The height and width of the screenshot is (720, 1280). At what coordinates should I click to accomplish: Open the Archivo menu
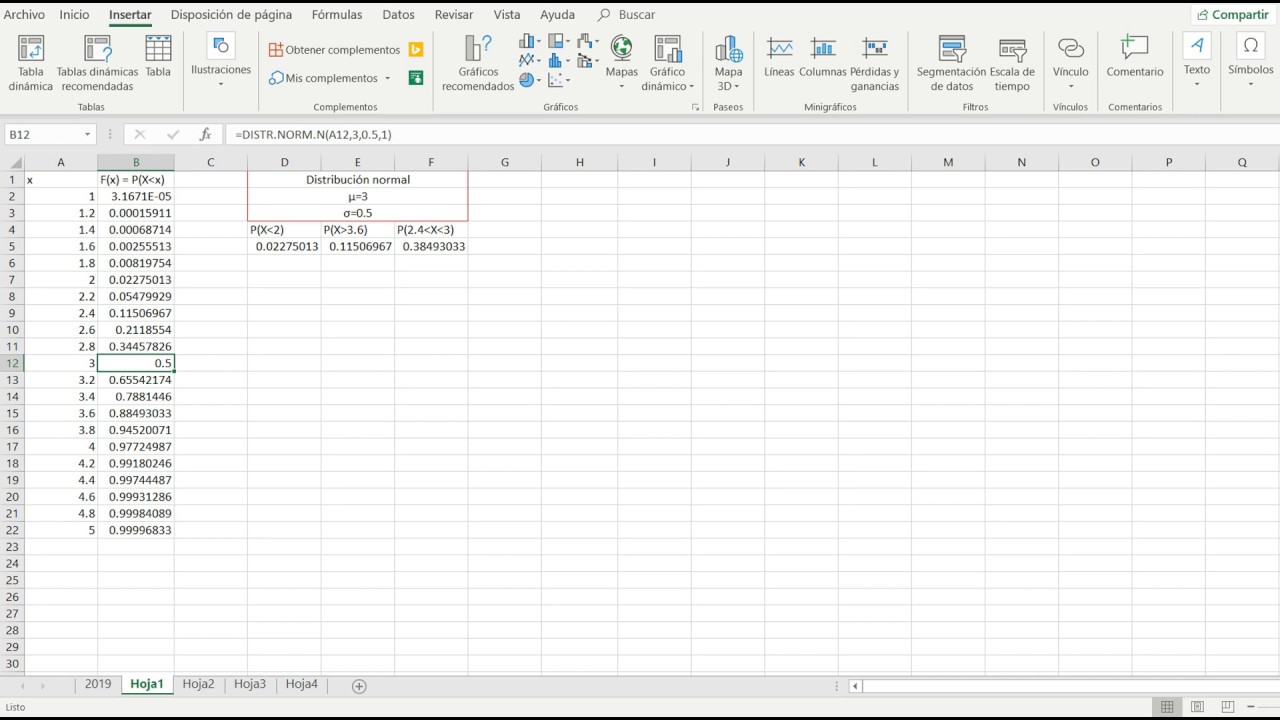(x=24, y=15)
